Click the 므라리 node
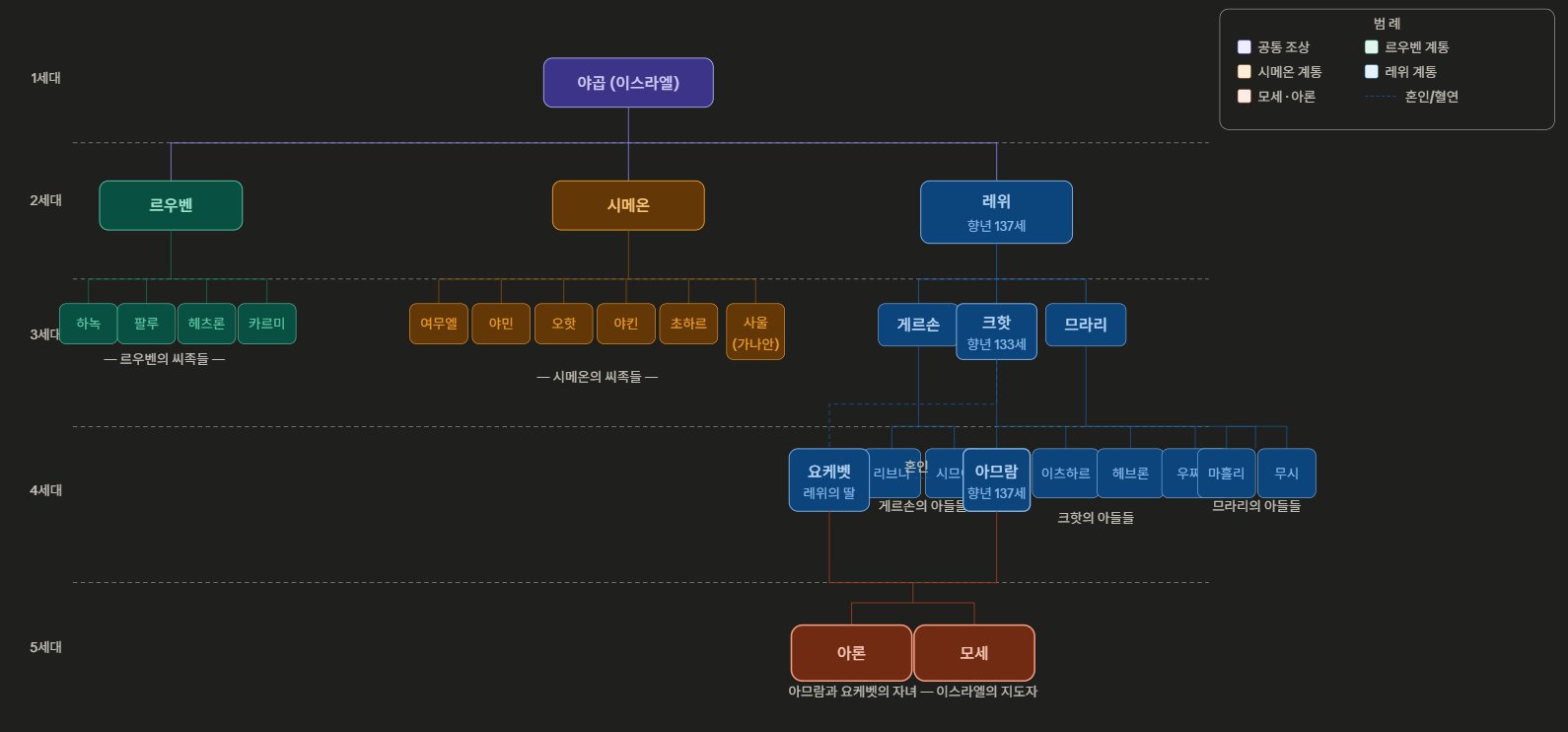1568x732 pixels. click(1086, 325)
